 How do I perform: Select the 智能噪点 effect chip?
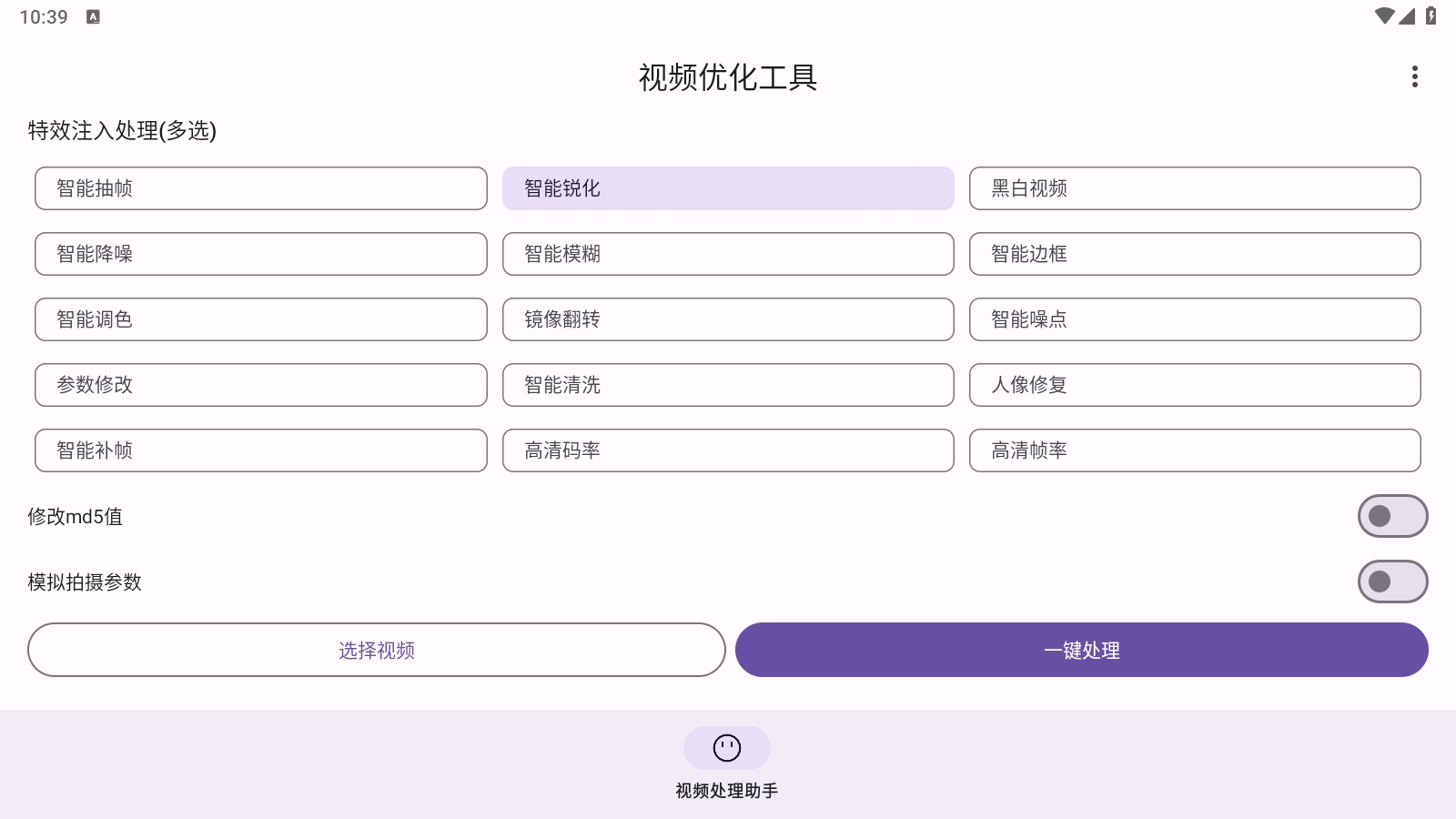[1195, 319]
